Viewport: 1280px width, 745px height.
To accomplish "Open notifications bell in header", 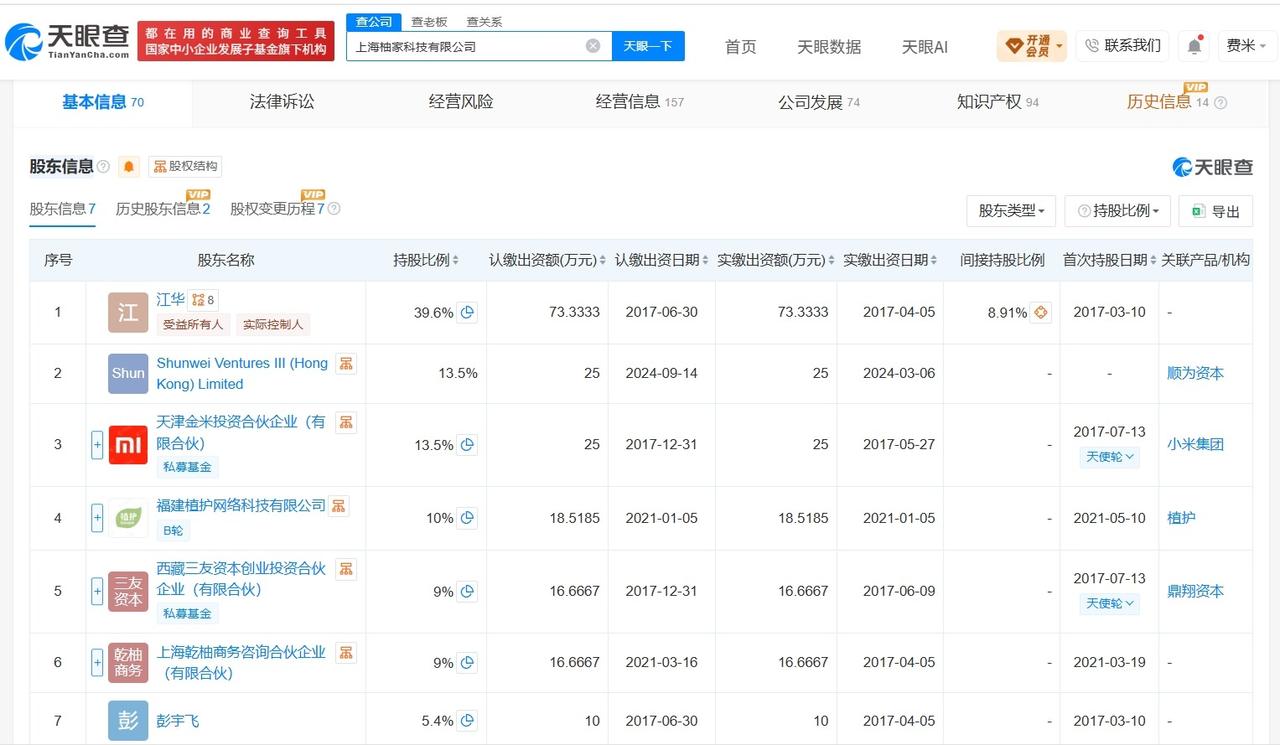I will pos(1194,46).
